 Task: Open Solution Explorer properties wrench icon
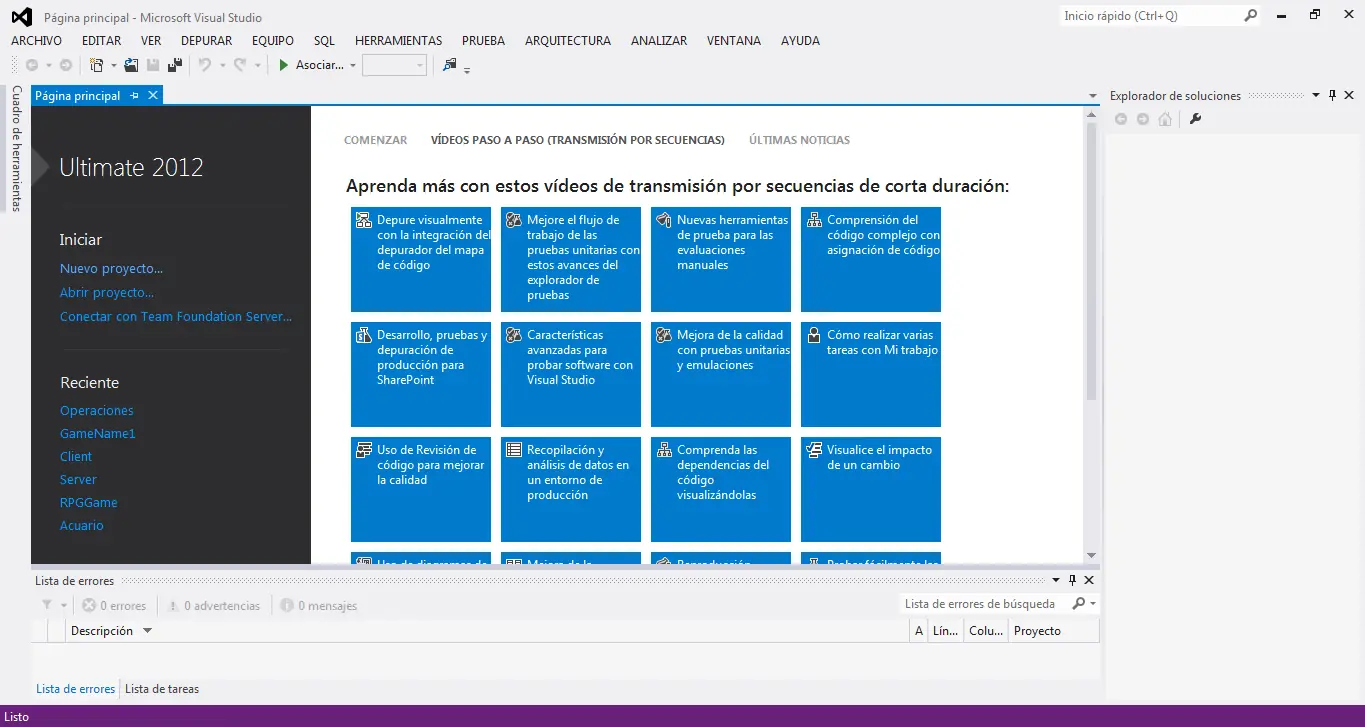click(x=1194, y=119)
